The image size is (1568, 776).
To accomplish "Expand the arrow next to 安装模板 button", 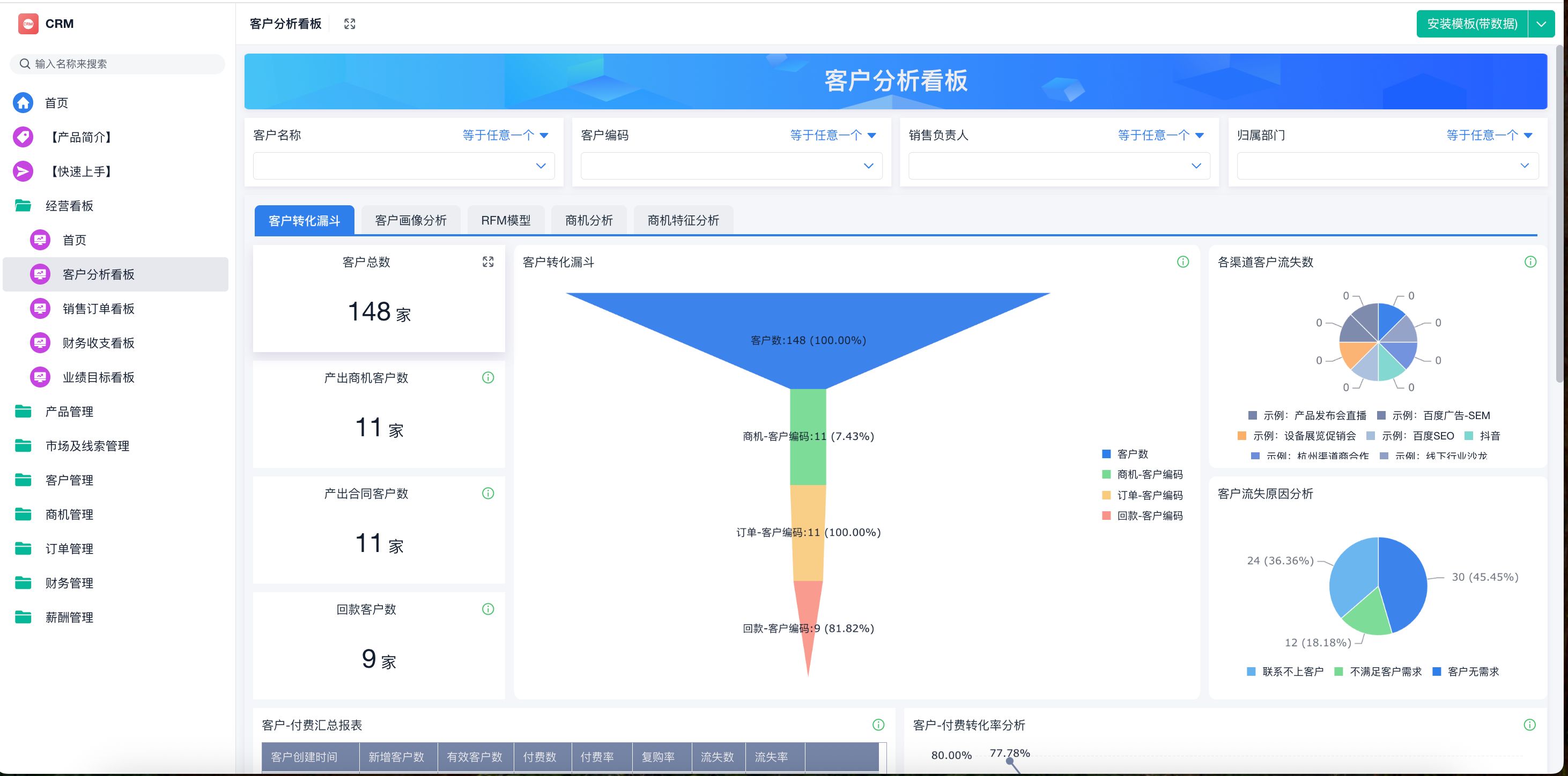I will click(x=1541, y=24).
